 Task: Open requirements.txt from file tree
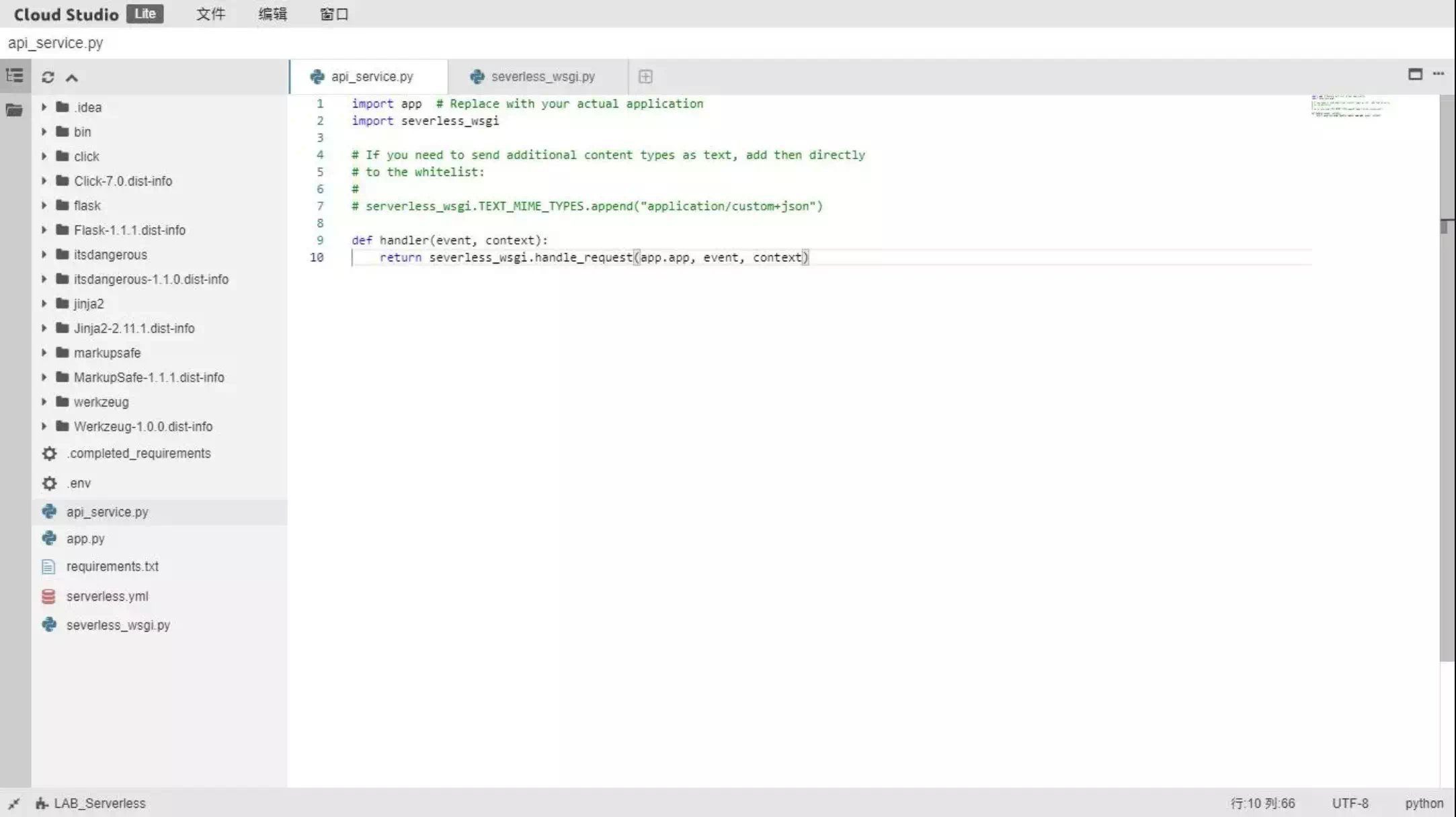point(112,566)
